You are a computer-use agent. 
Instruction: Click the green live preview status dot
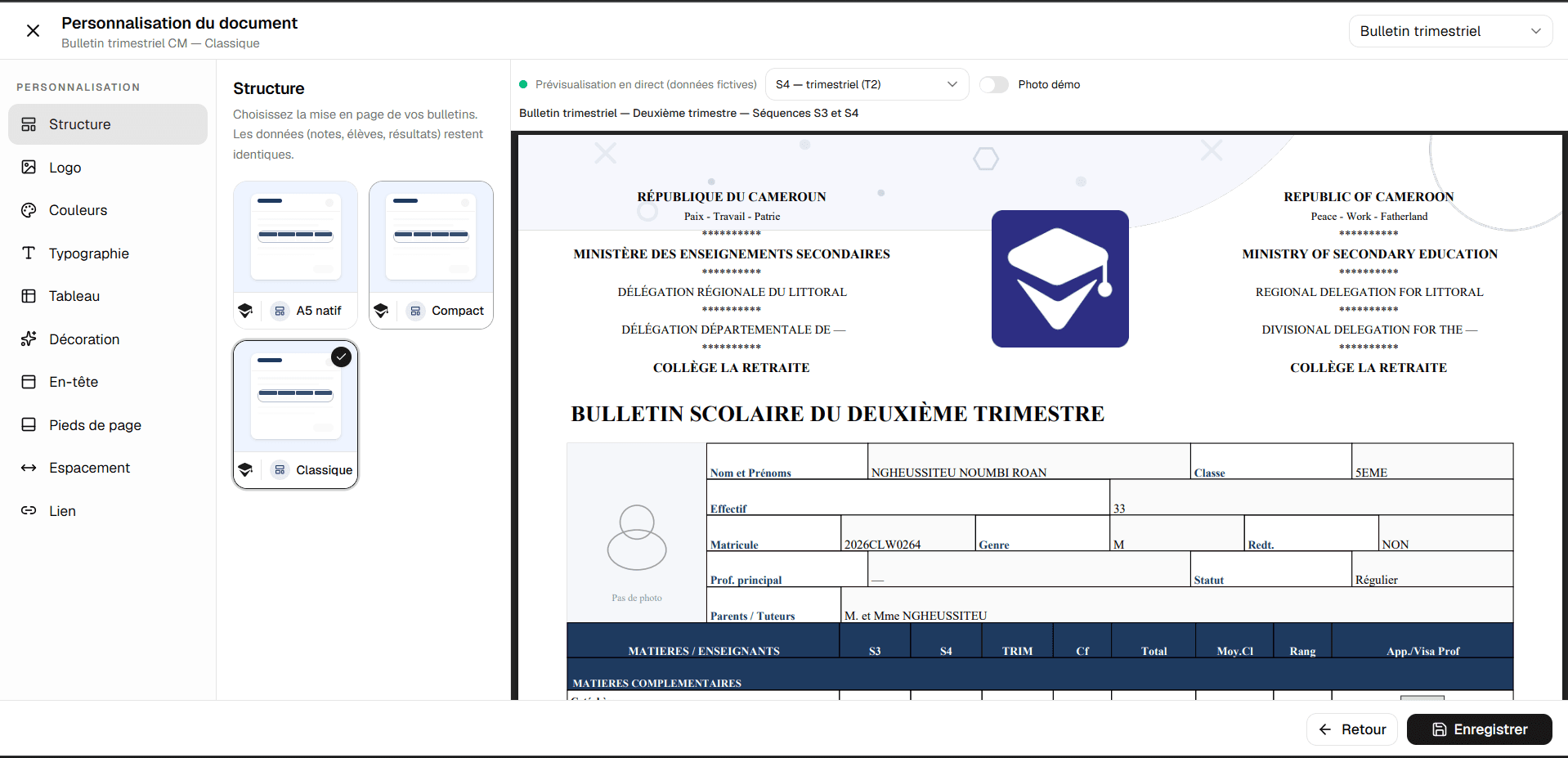[x=523, y=84]
